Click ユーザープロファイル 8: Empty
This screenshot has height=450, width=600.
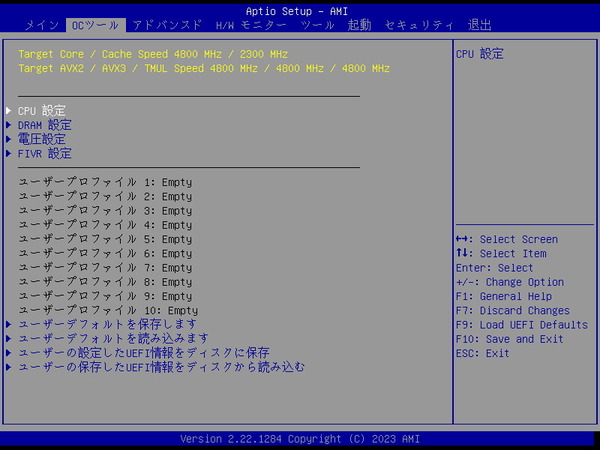click(x=105, y=282)
